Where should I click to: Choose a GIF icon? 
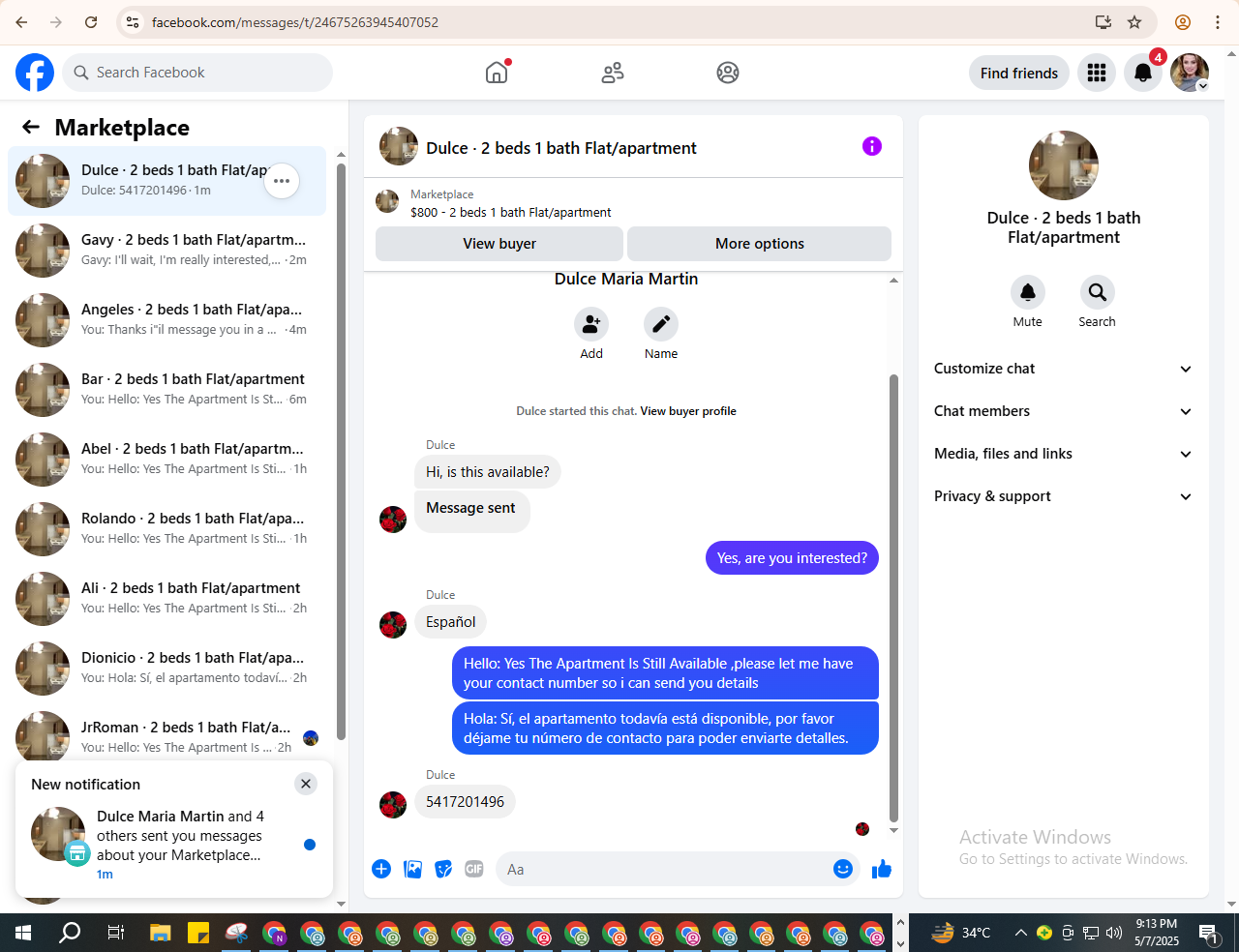(x=474, y=869)
